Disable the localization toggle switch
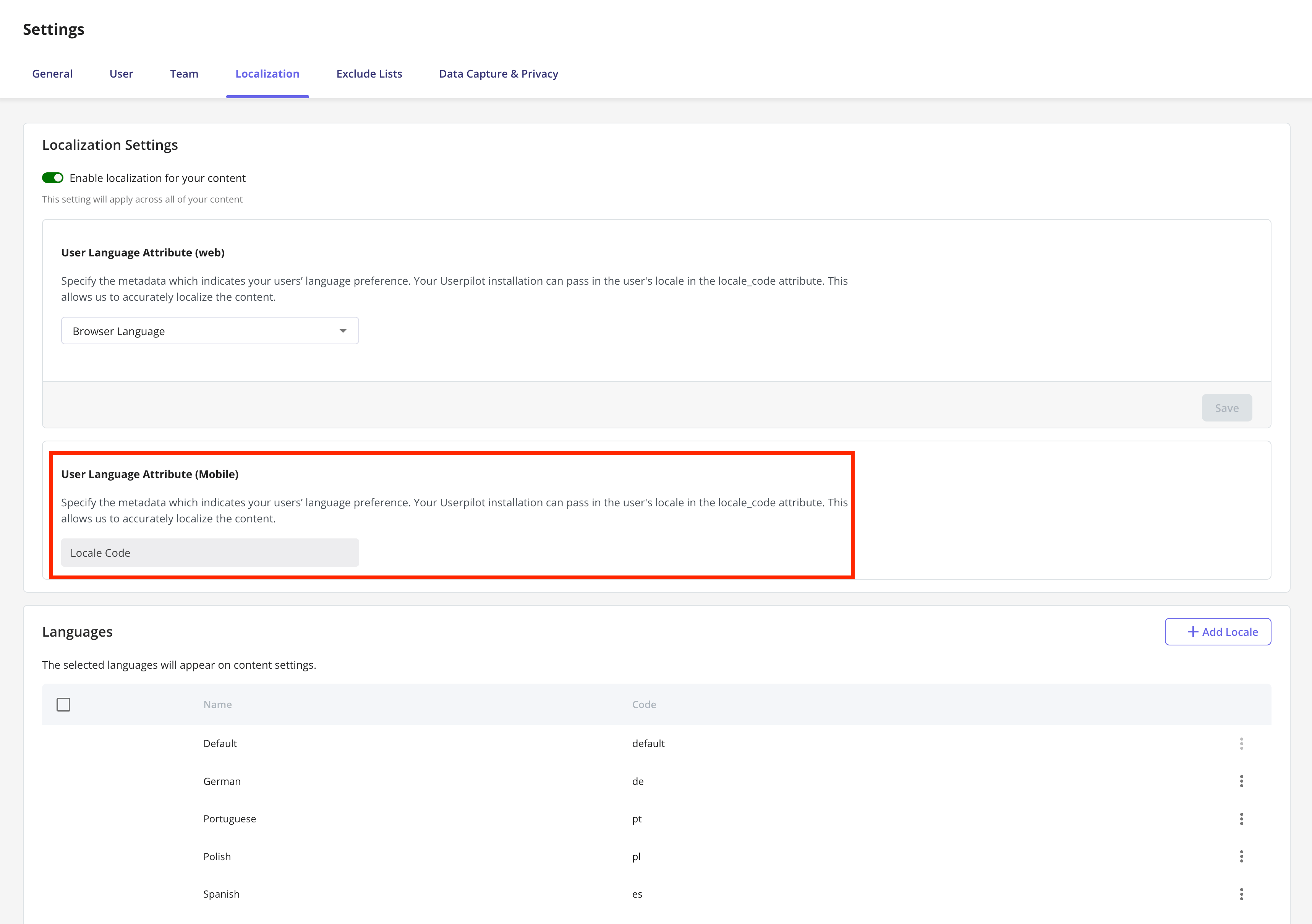Screen dimensions: 1312x924 coord(53,178)
